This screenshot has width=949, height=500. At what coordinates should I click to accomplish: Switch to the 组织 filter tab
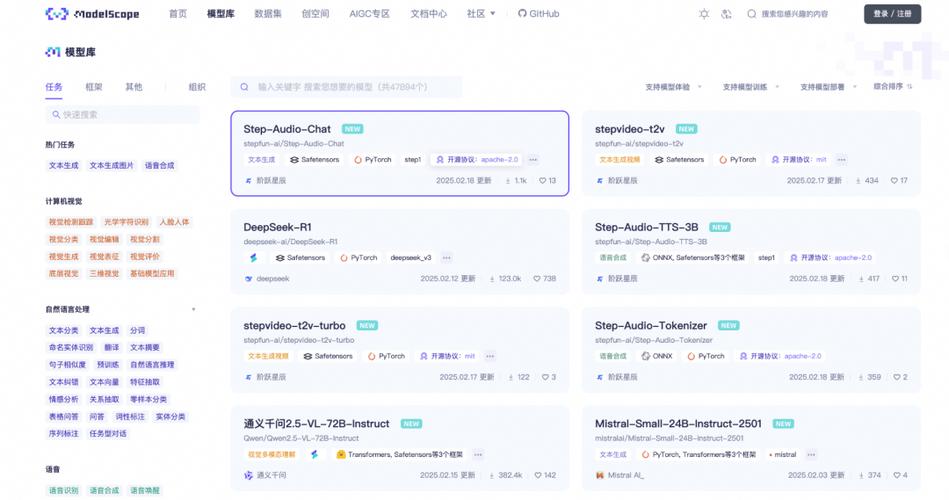197,87
